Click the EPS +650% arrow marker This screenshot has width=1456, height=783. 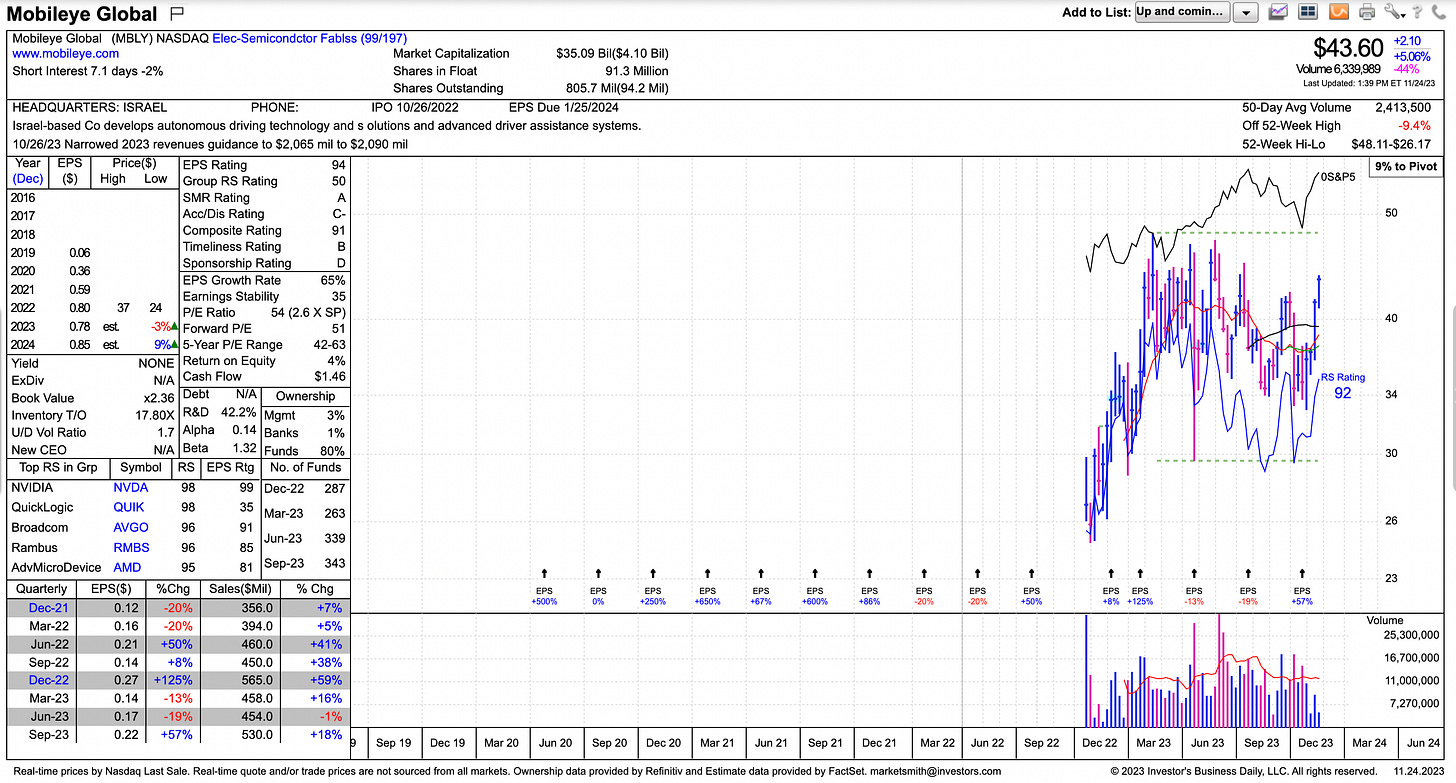pyautogui.click(x=708, y=574)
